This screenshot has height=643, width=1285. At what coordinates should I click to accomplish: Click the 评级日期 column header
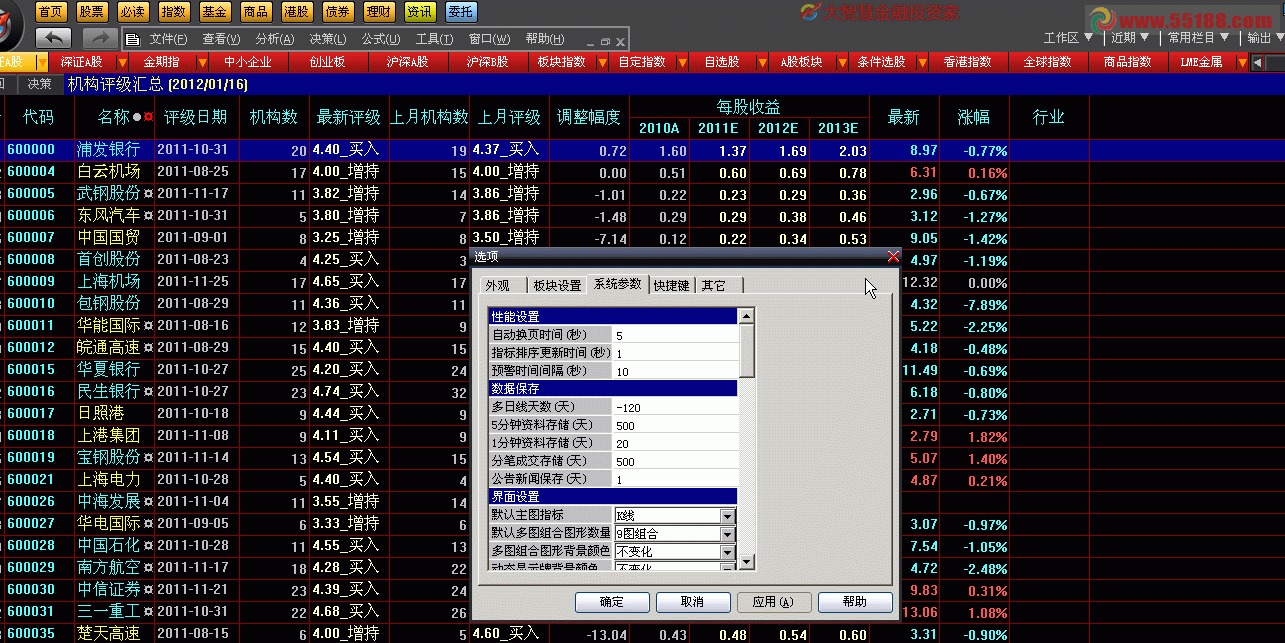(x=196, y=117)
